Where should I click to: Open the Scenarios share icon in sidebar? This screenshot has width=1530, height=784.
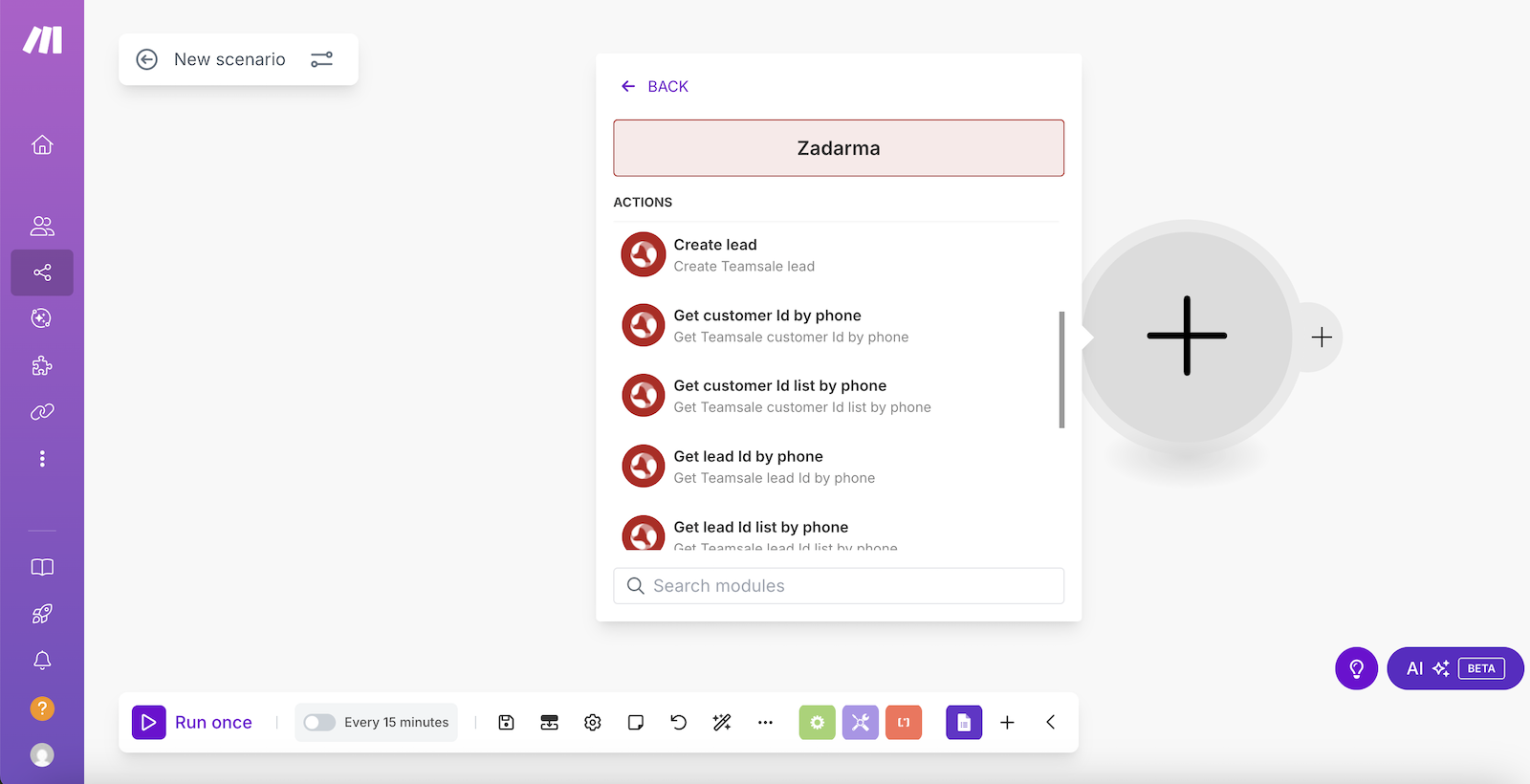[x=42, y=273]
